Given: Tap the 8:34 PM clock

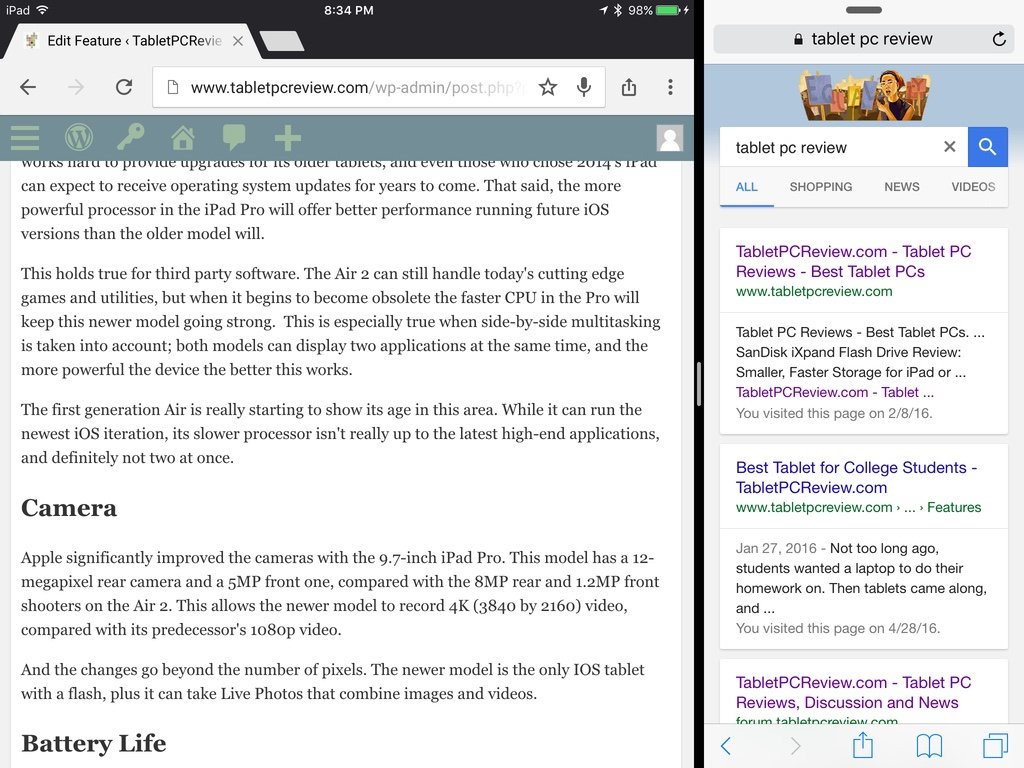Looking at the screenshot, I should (349, 10).
